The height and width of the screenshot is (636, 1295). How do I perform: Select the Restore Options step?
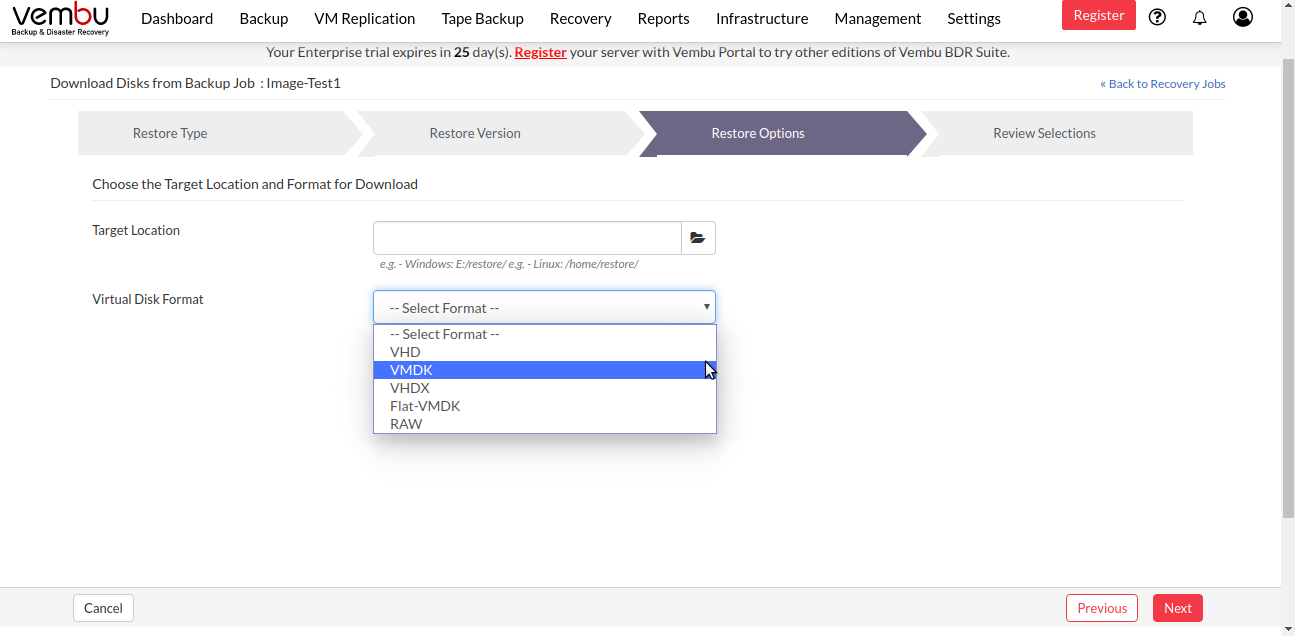click(x=758, y=133)
